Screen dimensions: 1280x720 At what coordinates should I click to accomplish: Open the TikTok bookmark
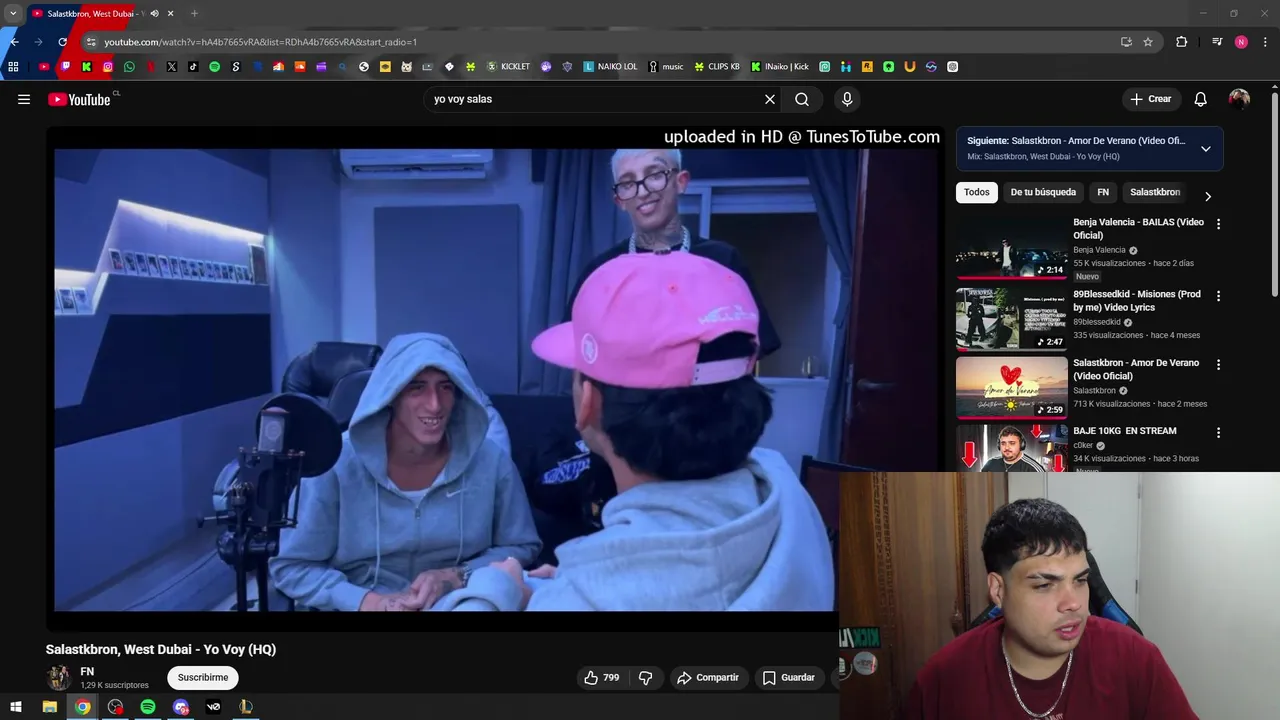[193, 67]
